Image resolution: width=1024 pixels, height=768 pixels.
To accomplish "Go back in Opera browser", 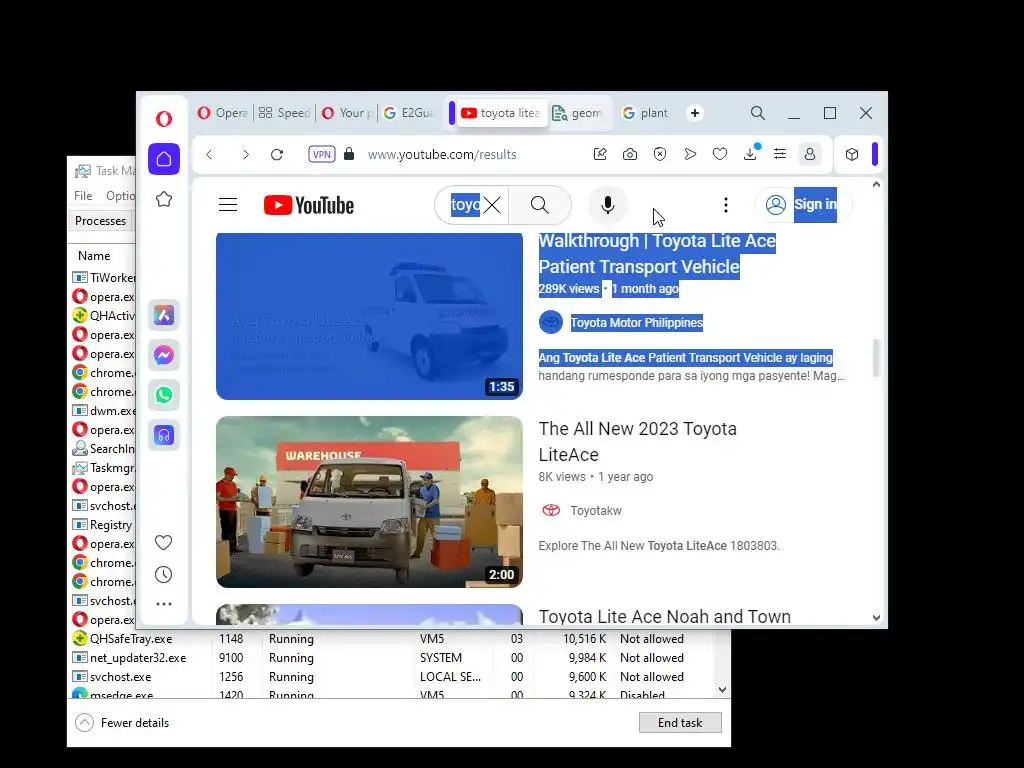I will pos(209,155).
